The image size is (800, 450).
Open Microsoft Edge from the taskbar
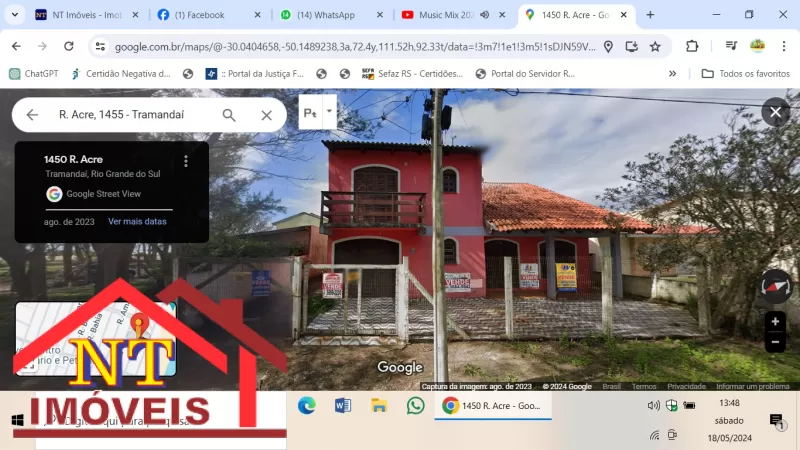point(307,406)
